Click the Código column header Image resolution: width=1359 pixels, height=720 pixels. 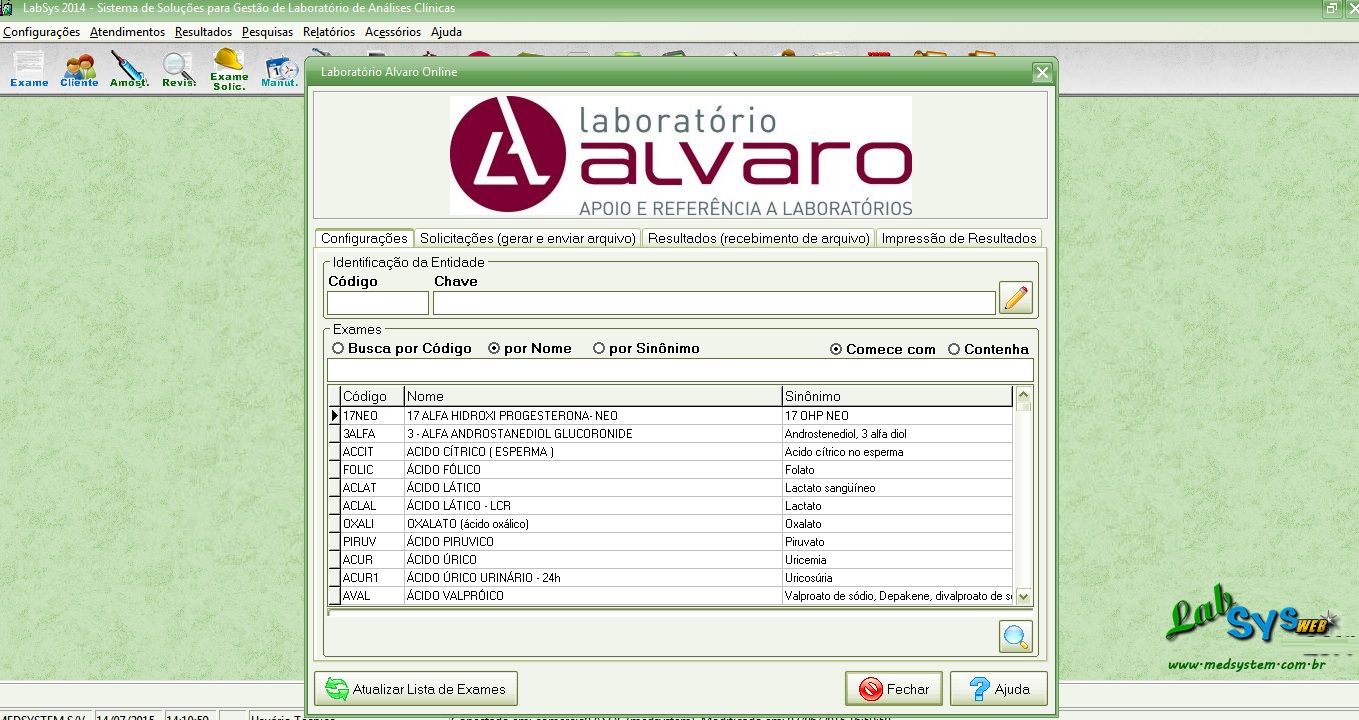point(372,397)
